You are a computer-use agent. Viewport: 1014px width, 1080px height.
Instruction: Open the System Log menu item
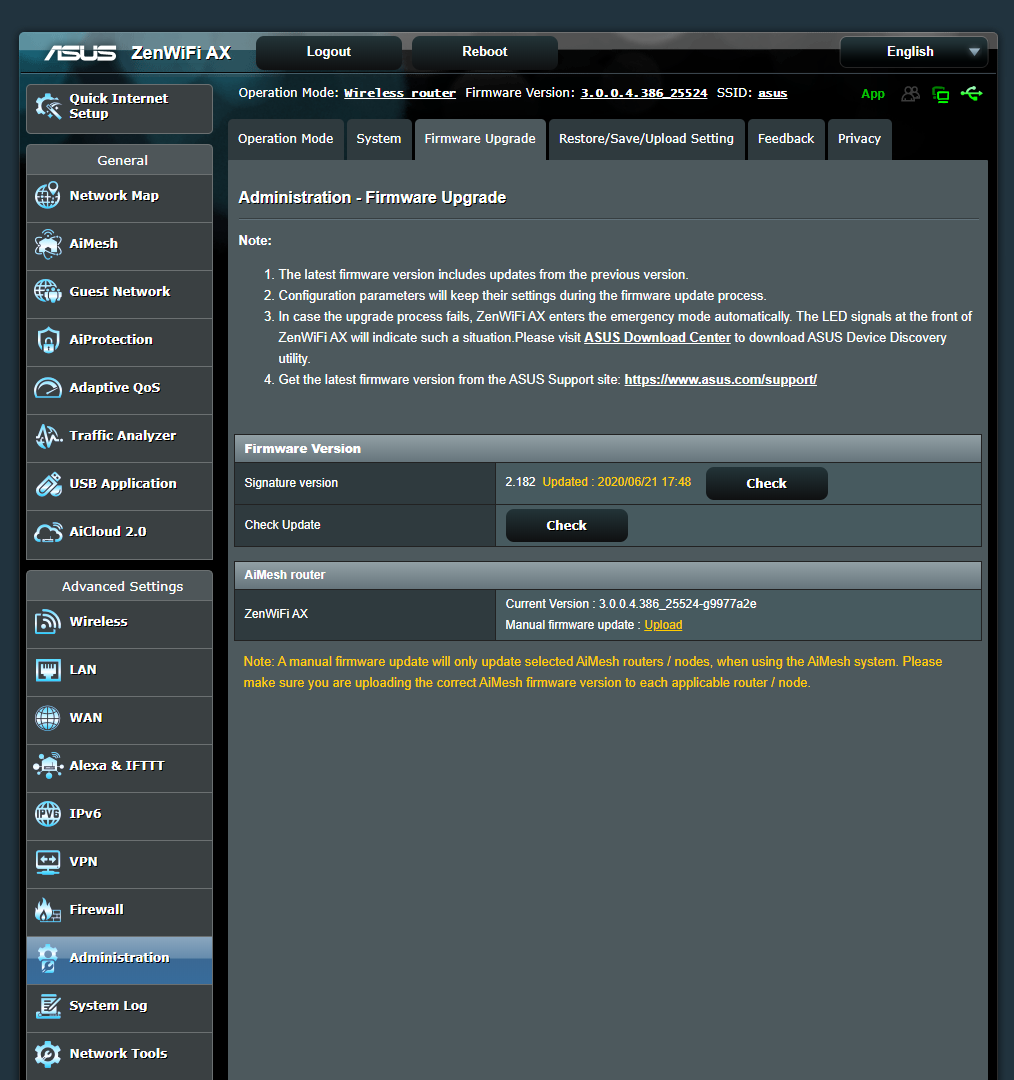pyautogui.click(x=119, y=1008)
